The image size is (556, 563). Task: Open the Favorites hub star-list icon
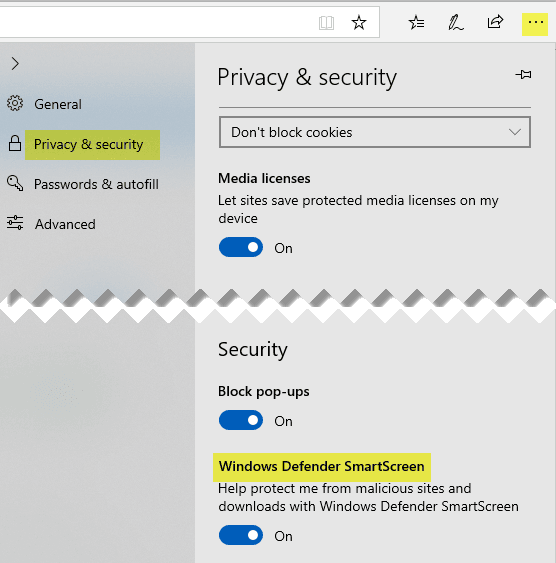pos(416,23)
